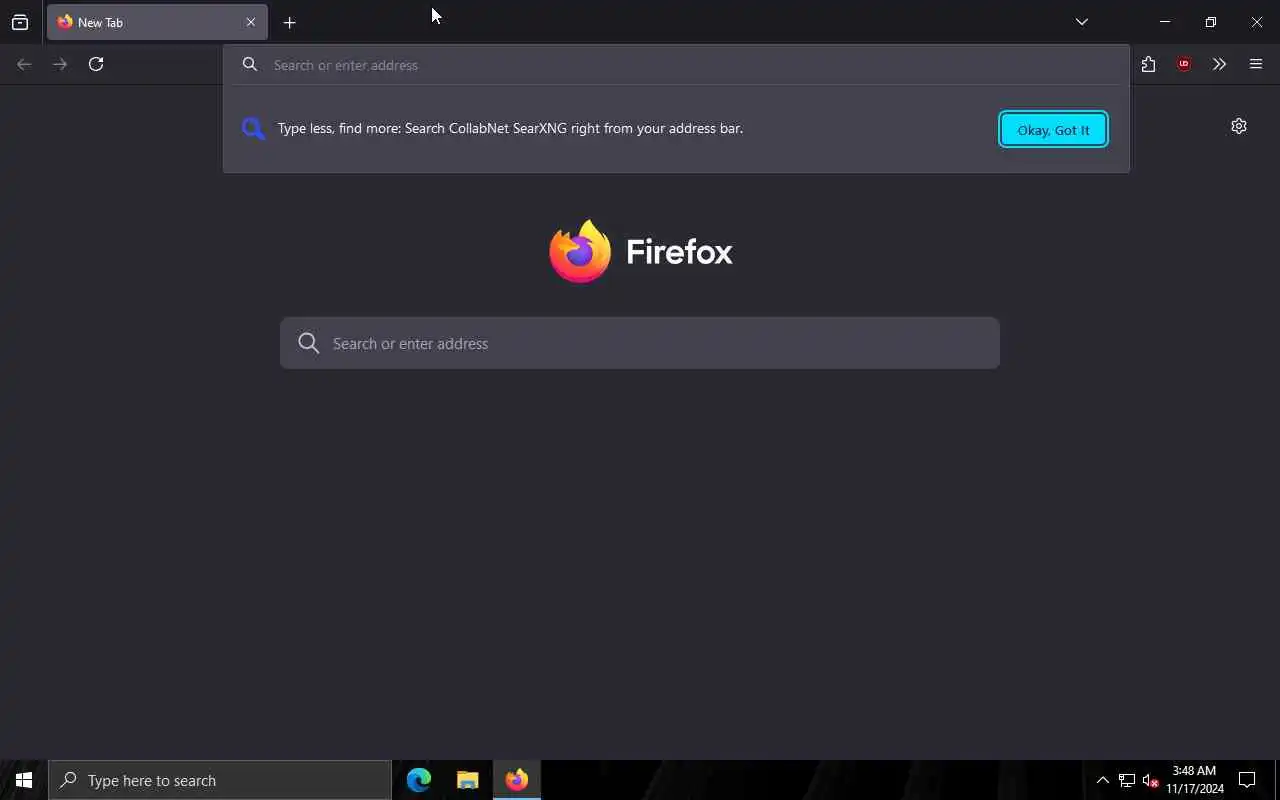Open the Extensions puzzle icon
1280x800 pixels.
coord(1148,64)
